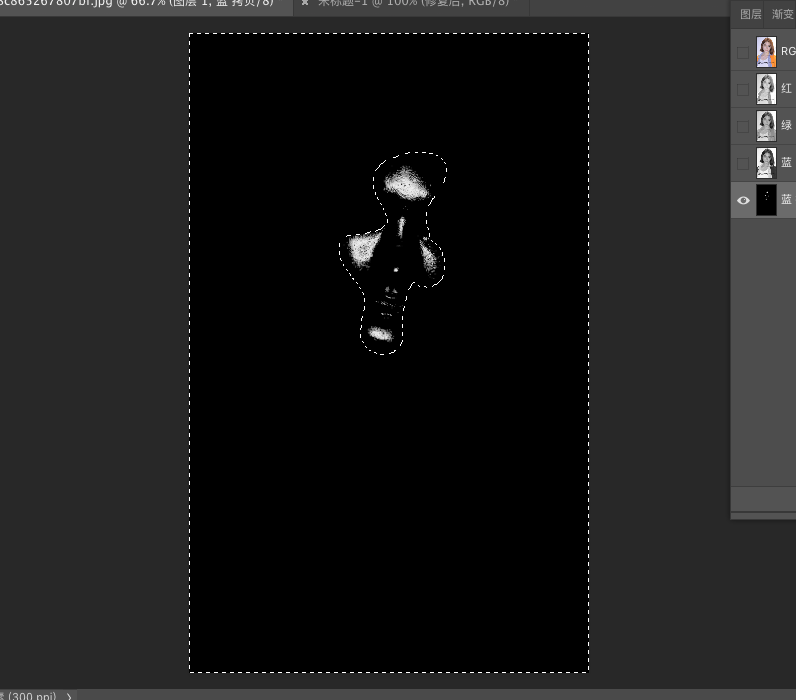Click the 绿 channel name
796x700 pixels.
point(786,125)
